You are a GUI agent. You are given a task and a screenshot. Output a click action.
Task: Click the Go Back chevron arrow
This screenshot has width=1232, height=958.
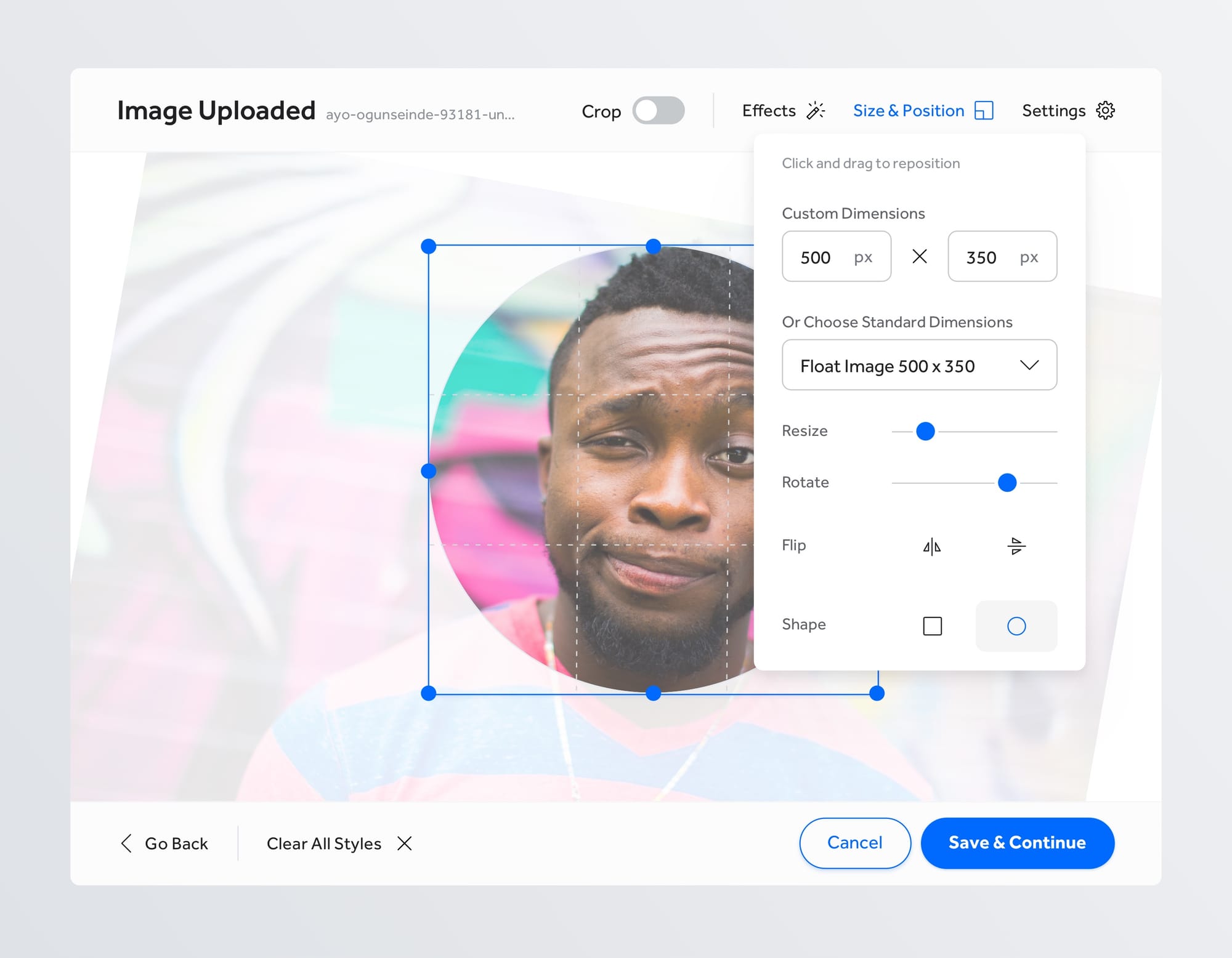coord(127,843)
